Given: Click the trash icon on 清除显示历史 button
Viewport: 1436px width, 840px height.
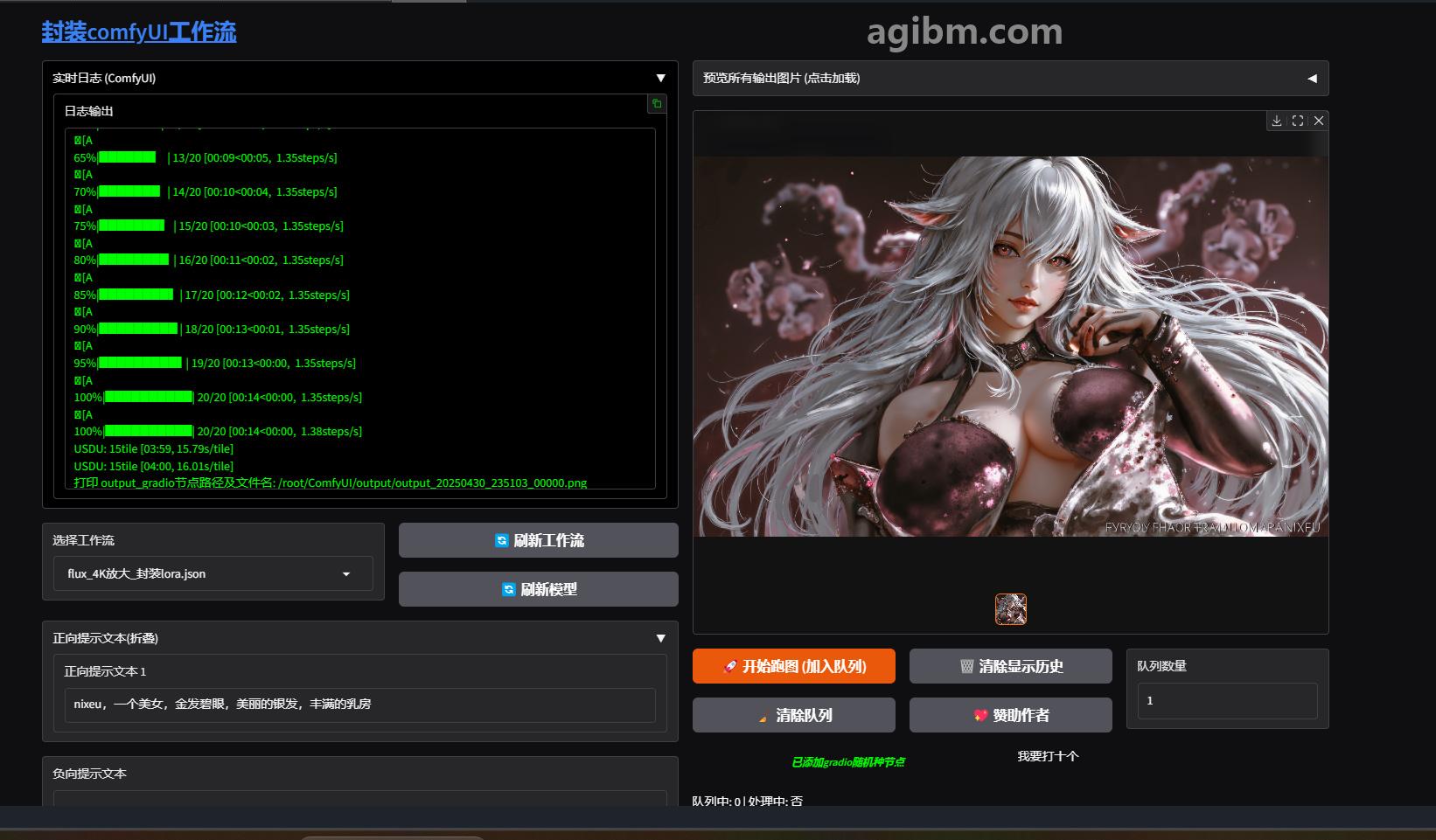Looking at the screenshot, I should (x=966, y=667).
